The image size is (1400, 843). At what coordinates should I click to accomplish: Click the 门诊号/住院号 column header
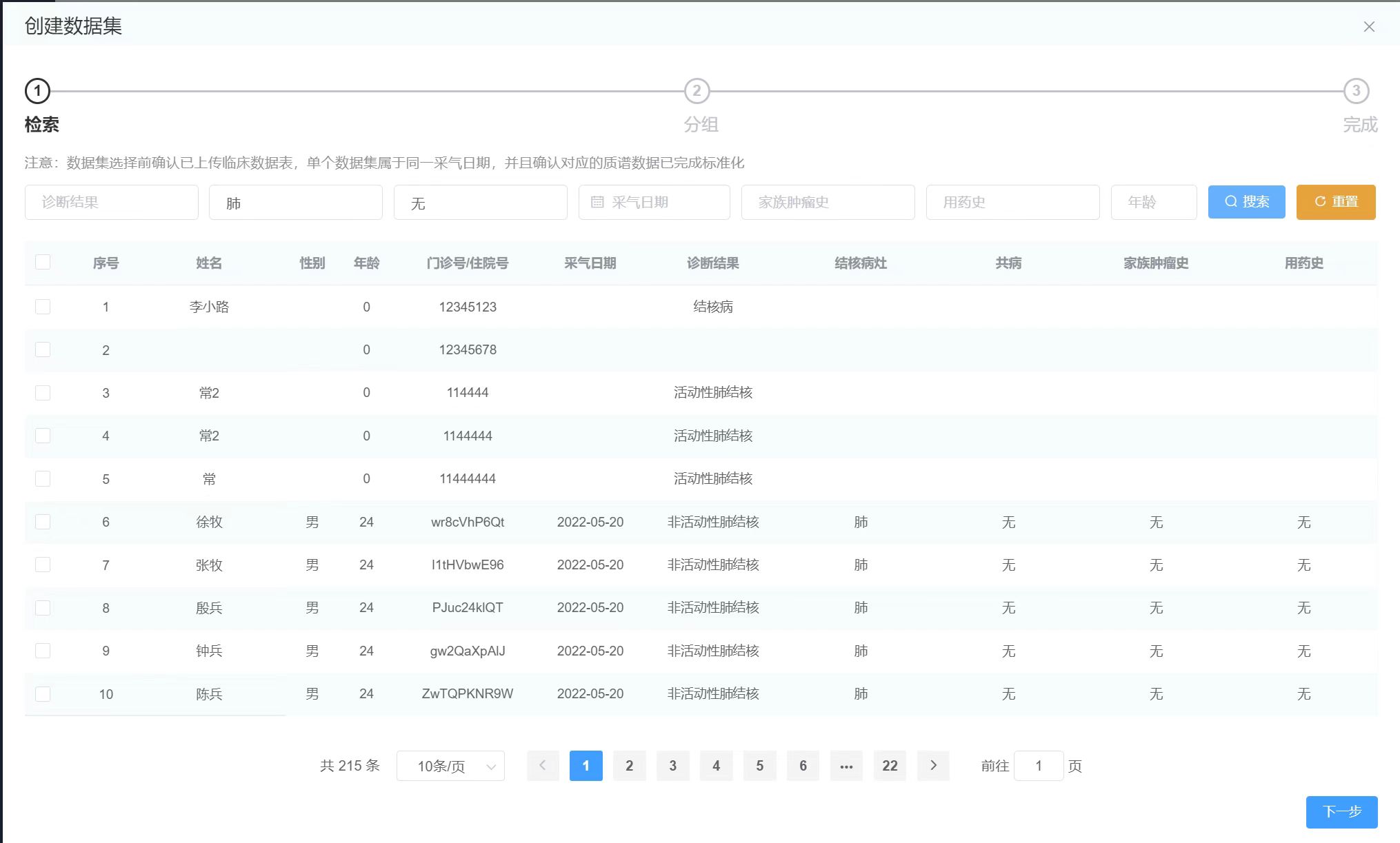[468, 263]
